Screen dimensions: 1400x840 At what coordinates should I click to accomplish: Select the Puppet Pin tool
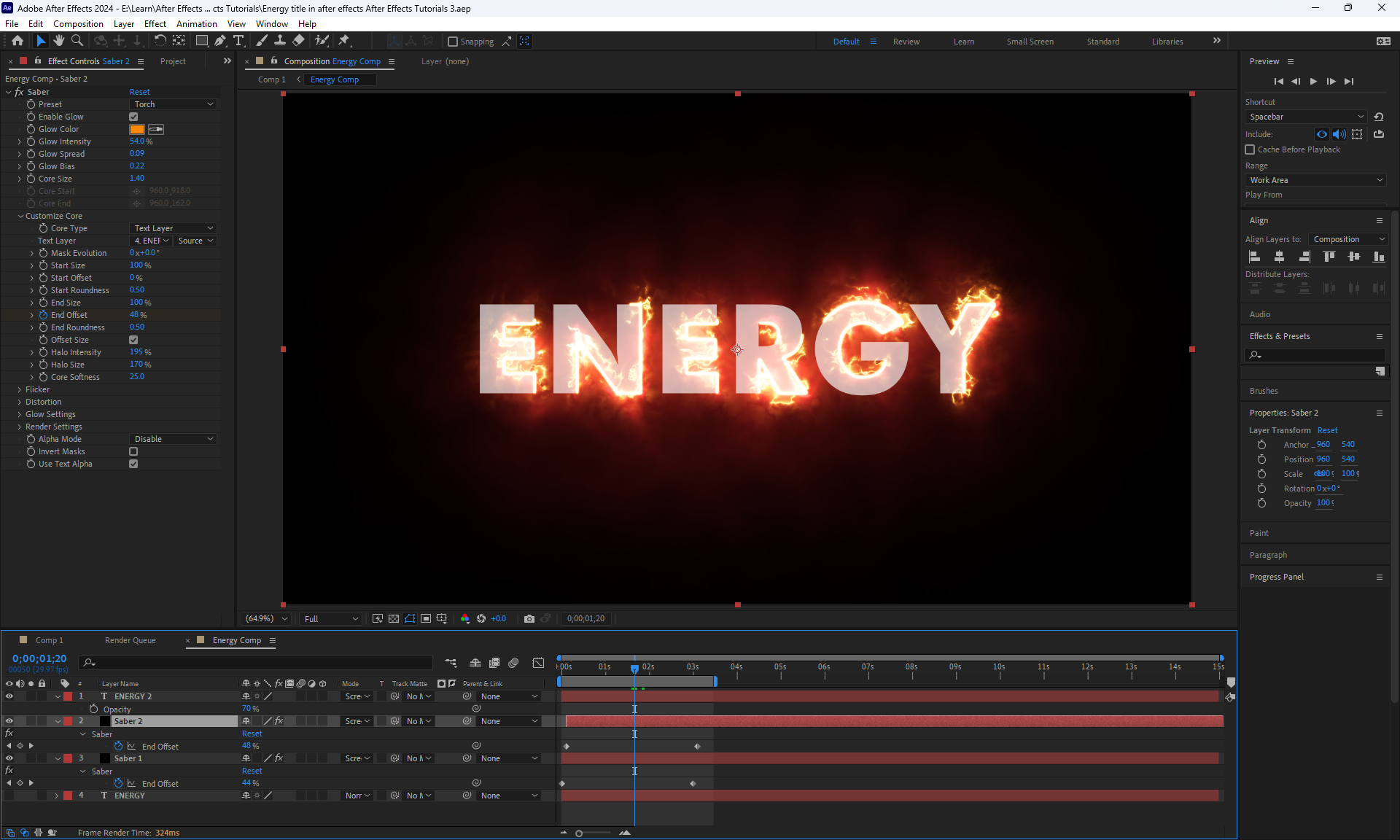pos(344,41)
